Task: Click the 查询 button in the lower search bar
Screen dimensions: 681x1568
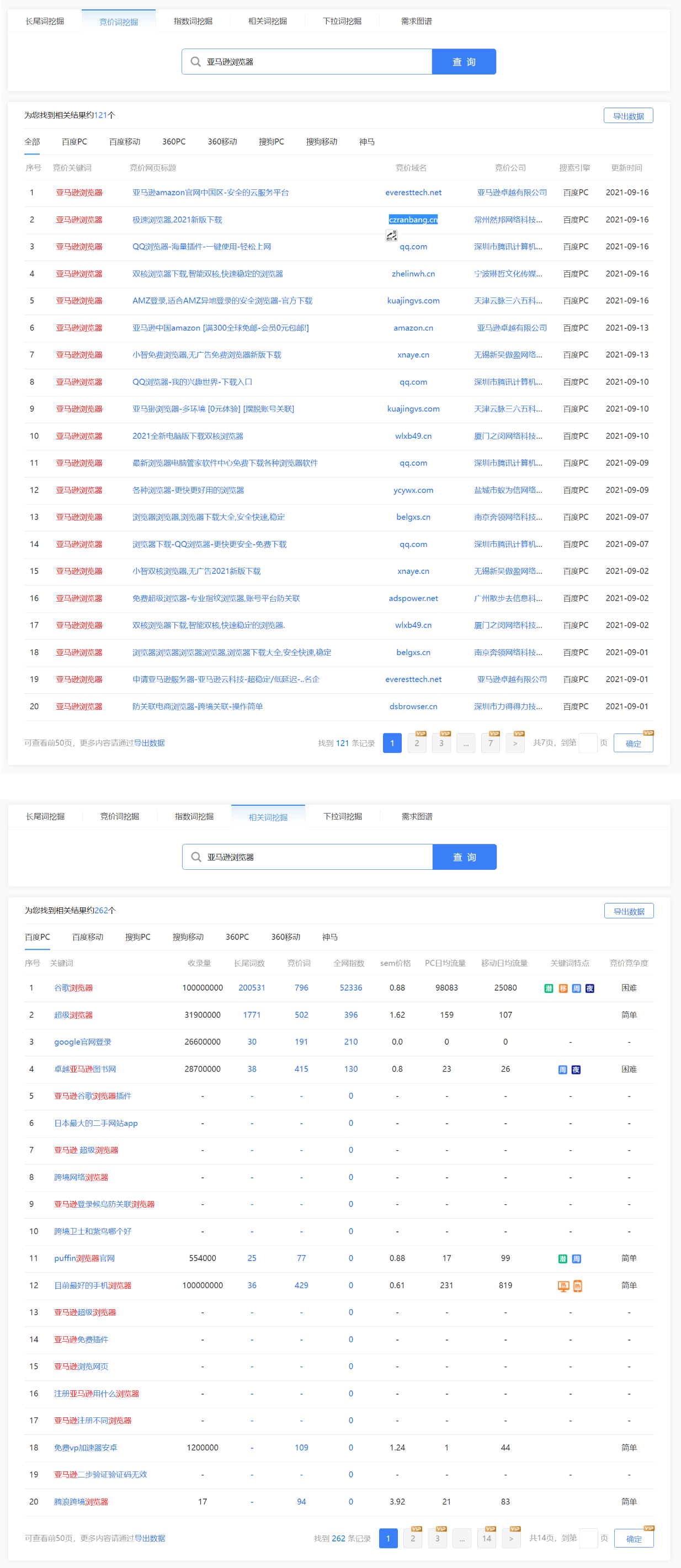Action: (x=464, y=857)
